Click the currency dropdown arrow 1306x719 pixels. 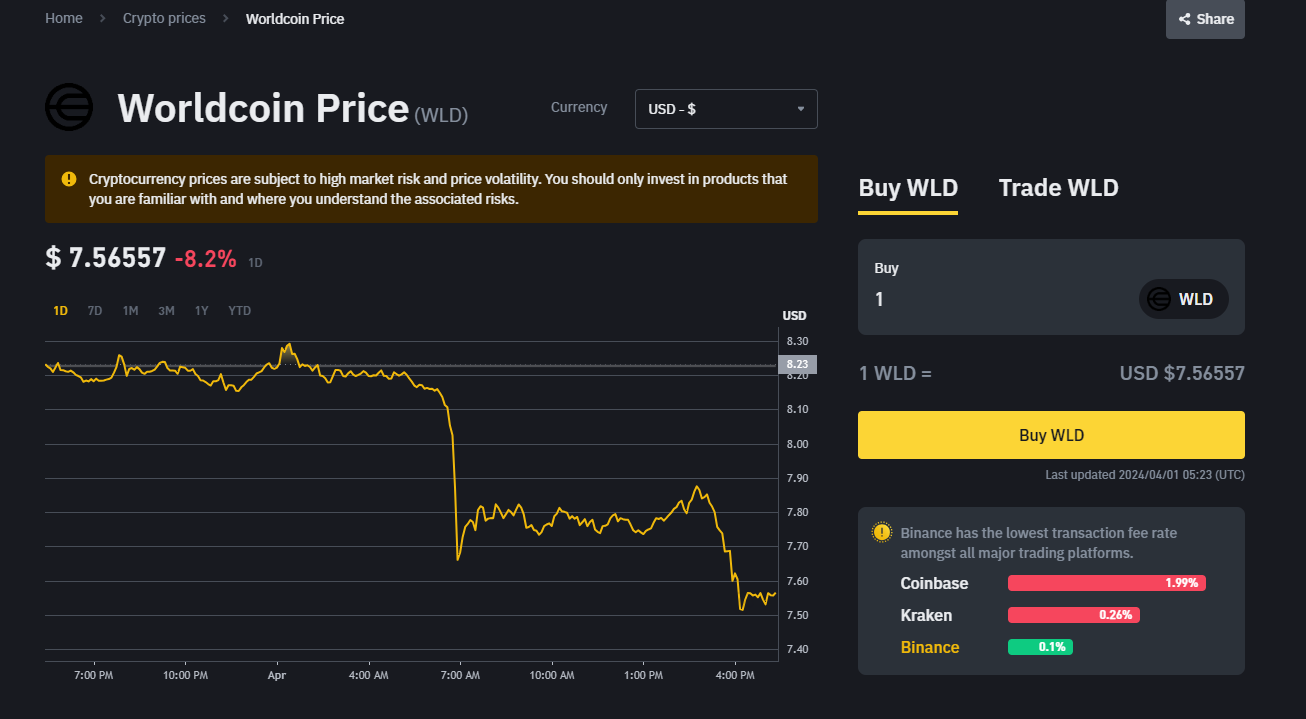click(x=800, y=109)
